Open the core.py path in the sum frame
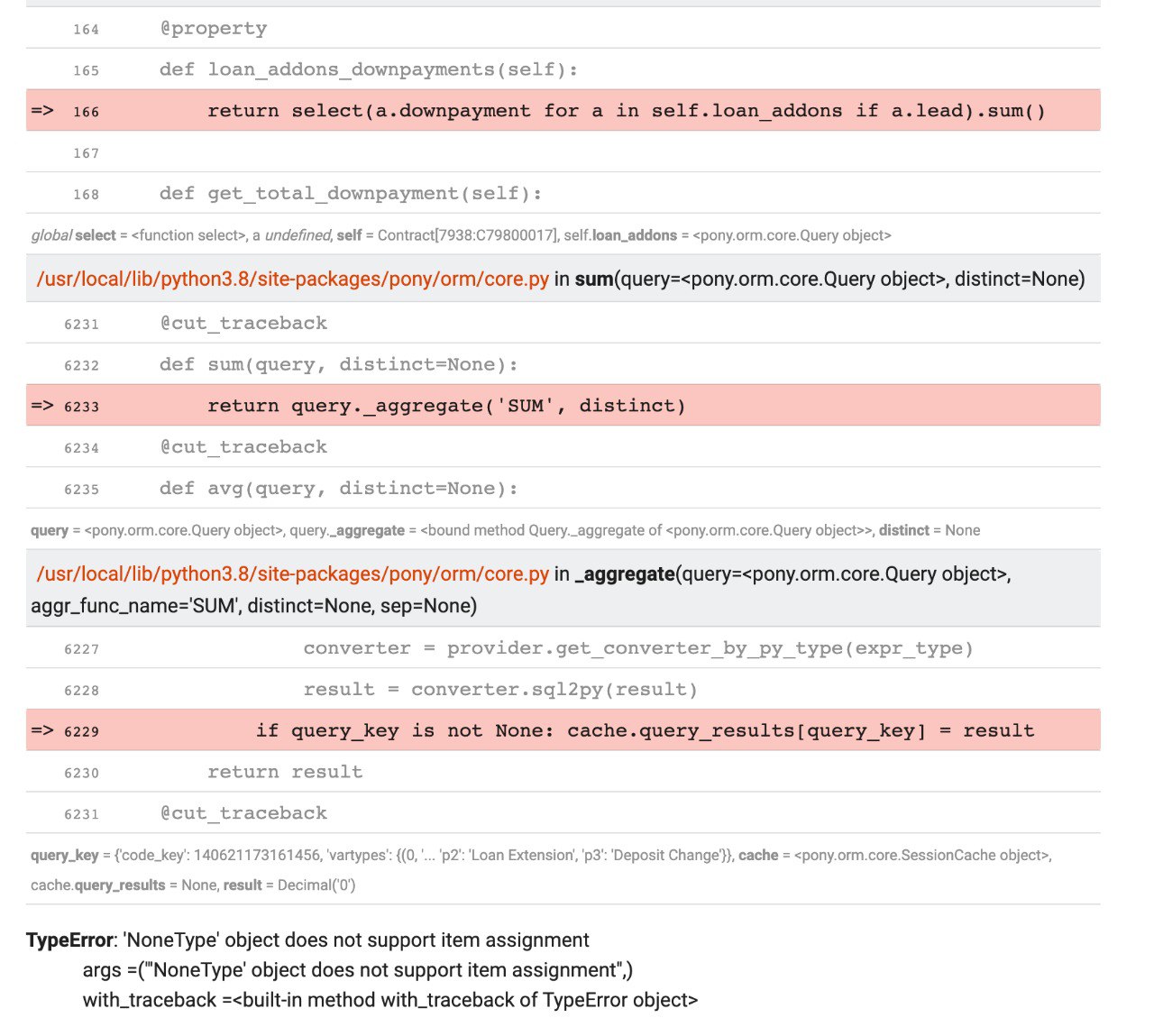1154x1036 pixels. click(292, 280)
